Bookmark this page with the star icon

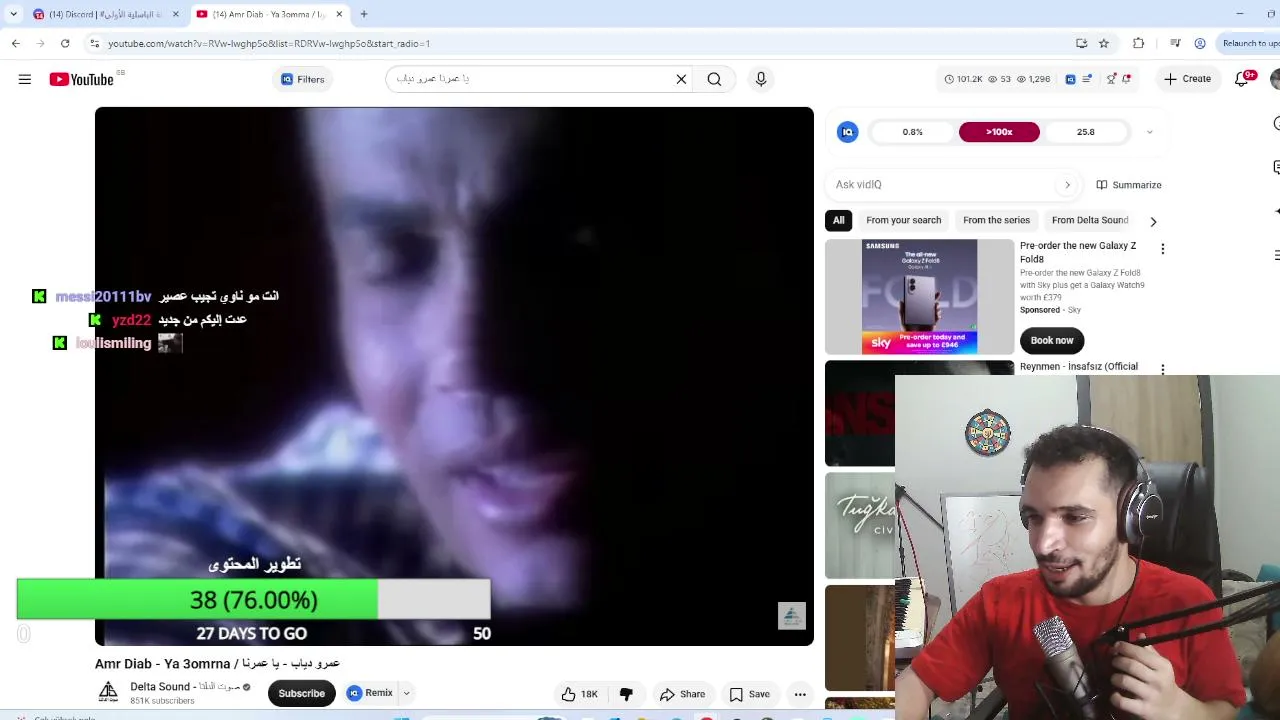coord(1104,43)
